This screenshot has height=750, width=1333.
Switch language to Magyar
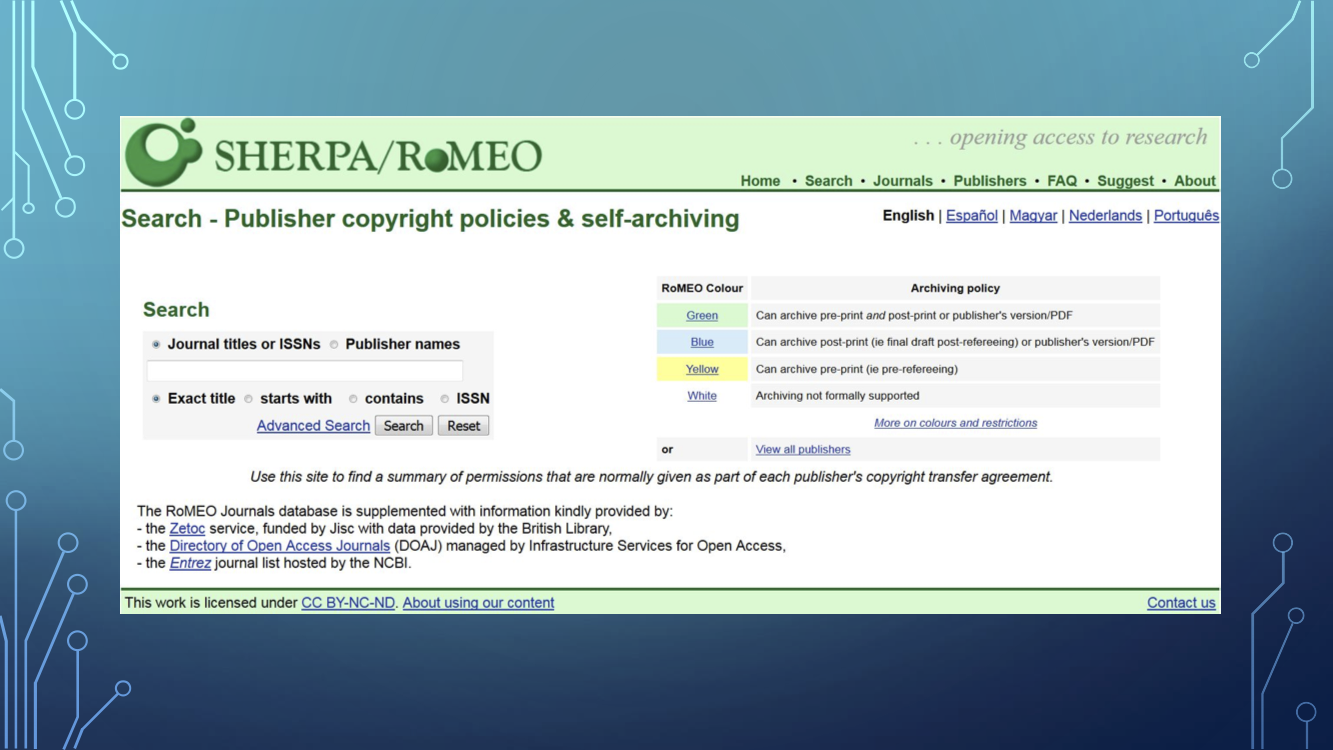[x=1033, y=216]
